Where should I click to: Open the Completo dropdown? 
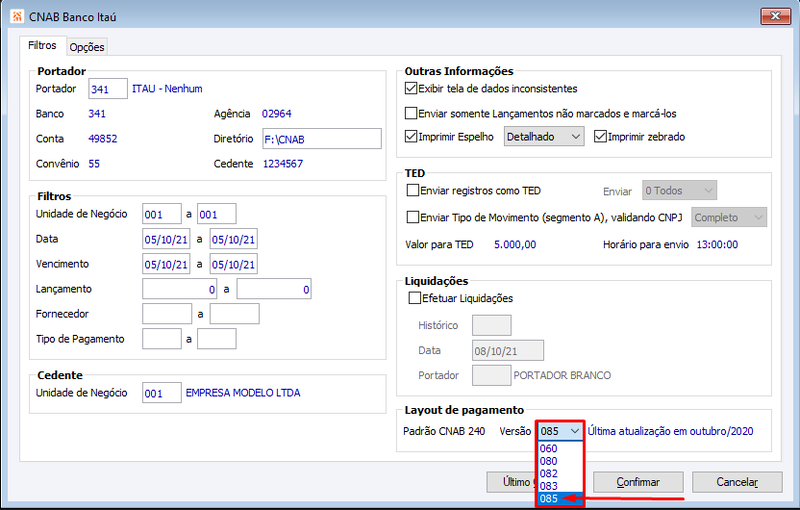[x=729, y=217]
